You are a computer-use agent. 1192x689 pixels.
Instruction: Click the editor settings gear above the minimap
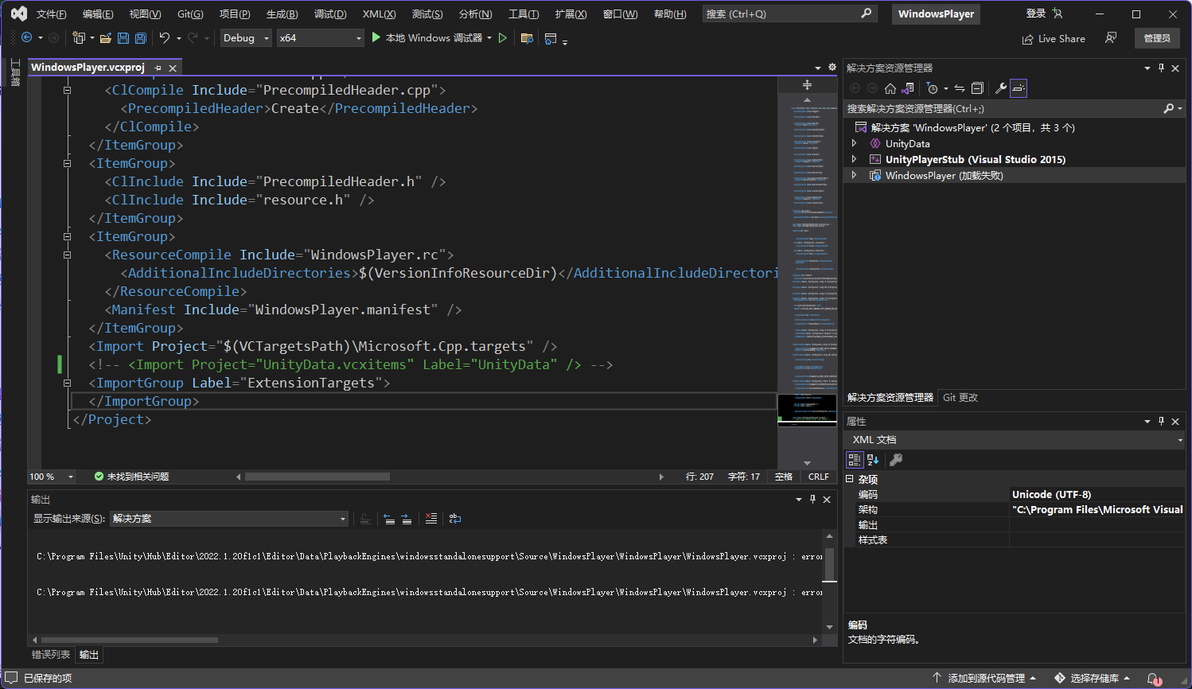click(x=832, y=68)
